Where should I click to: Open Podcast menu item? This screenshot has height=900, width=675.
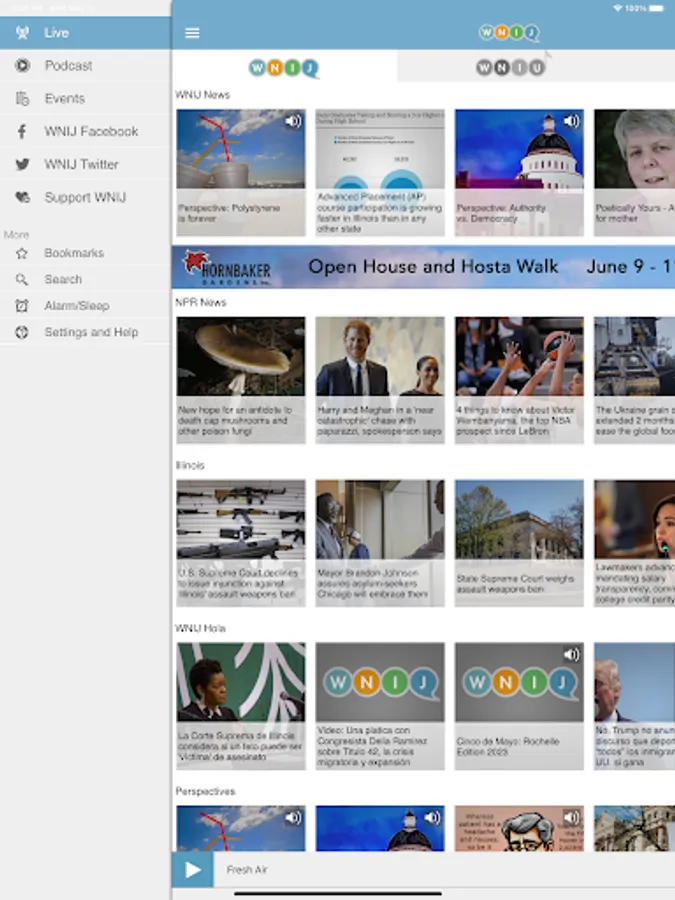(85, 65)
